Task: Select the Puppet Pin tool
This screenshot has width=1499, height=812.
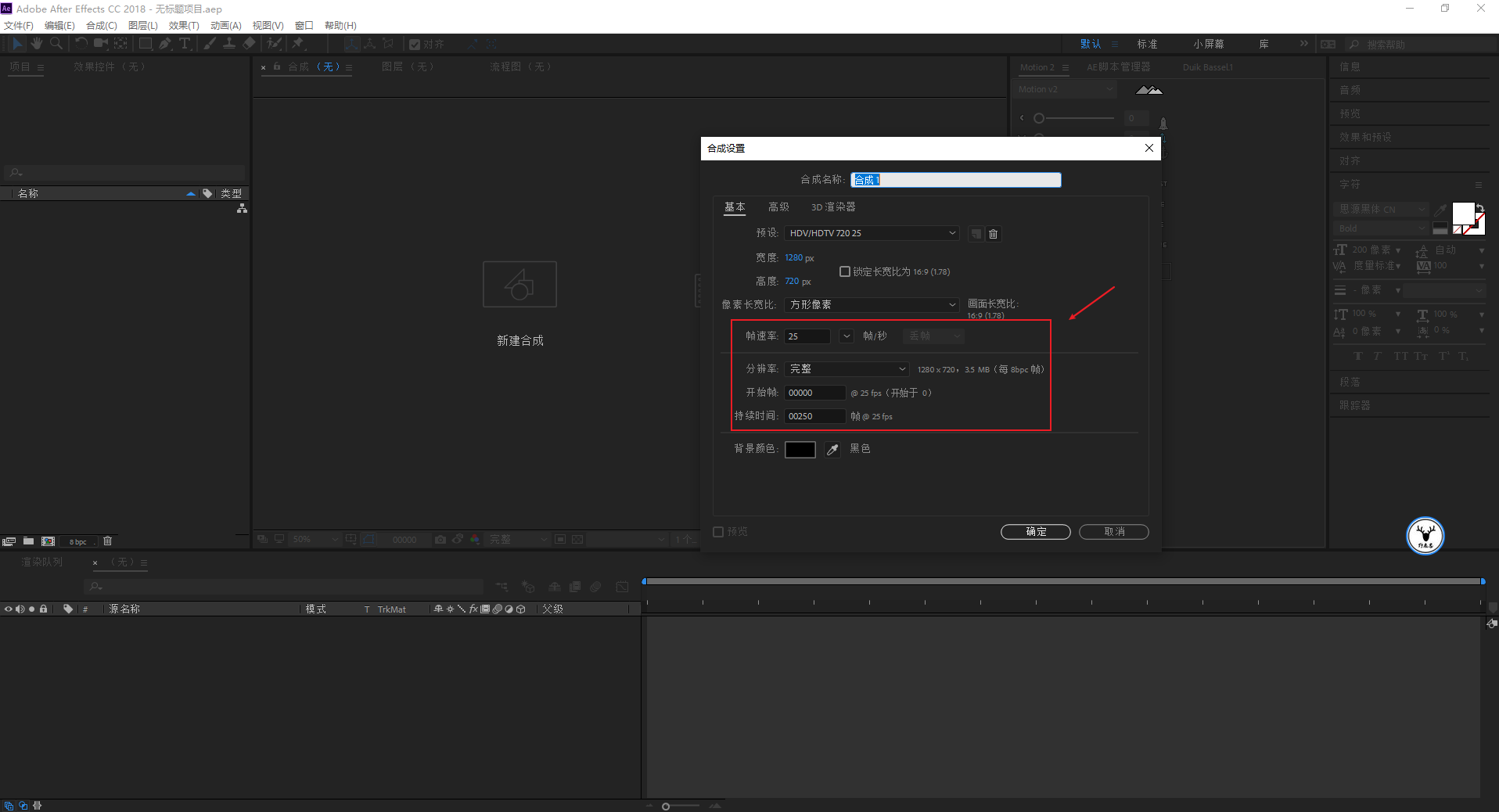Action: (298, 44)
